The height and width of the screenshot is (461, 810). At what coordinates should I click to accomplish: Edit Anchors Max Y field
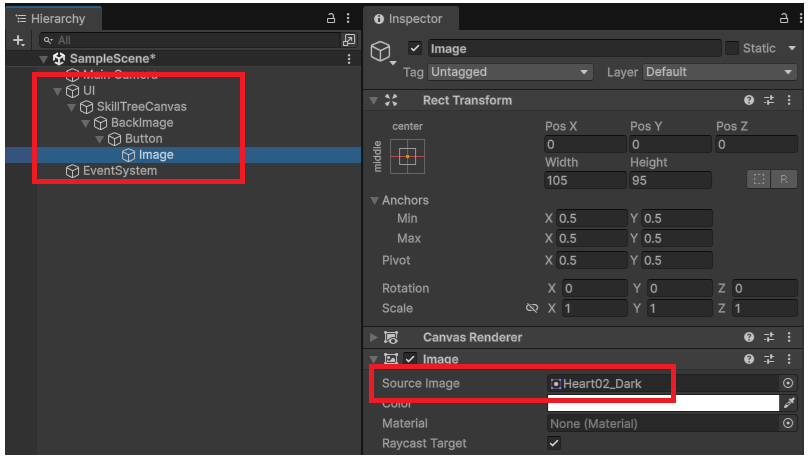point(677,238)
